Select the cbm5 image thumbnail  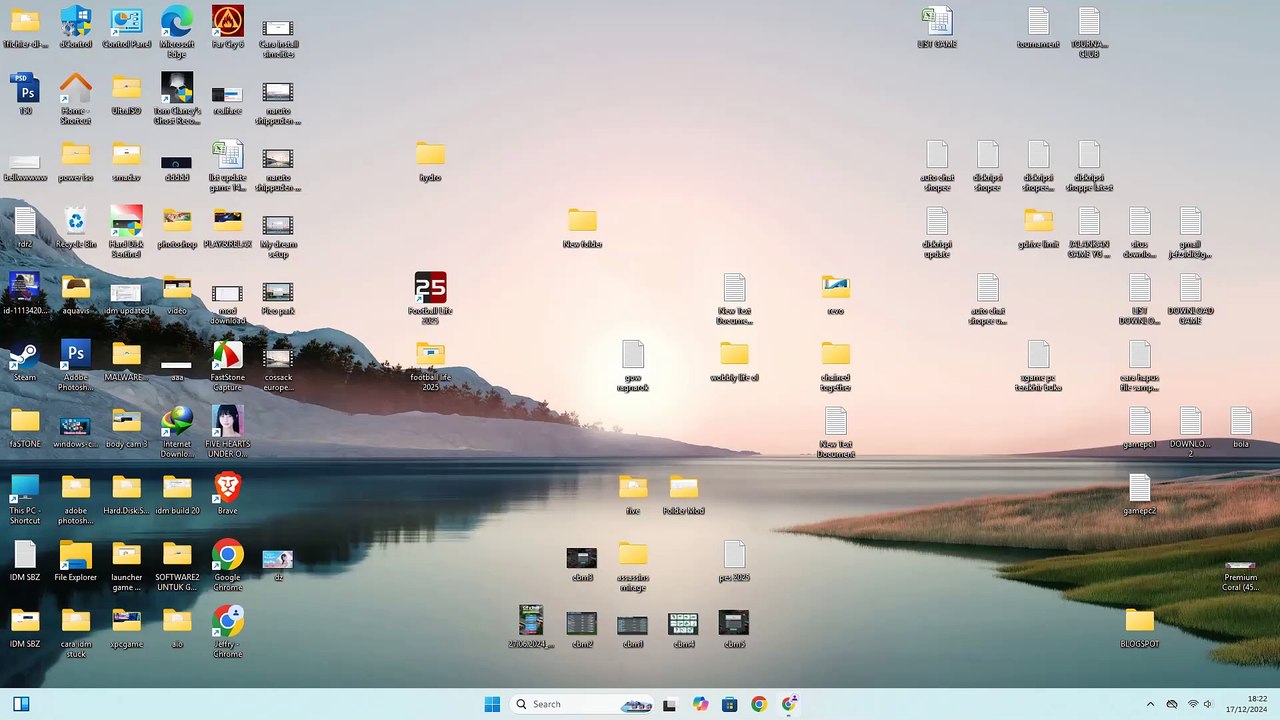click(735, 629)
